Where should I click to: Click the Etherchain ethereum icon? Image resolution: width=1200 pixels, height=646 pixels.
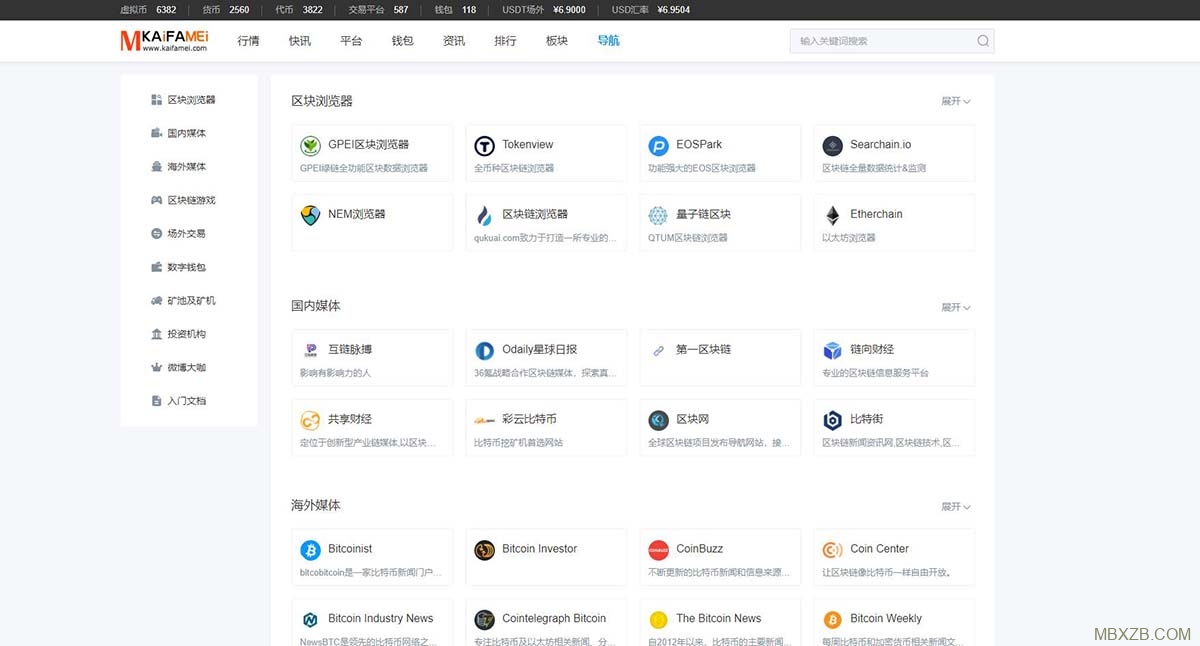(833, 216)
